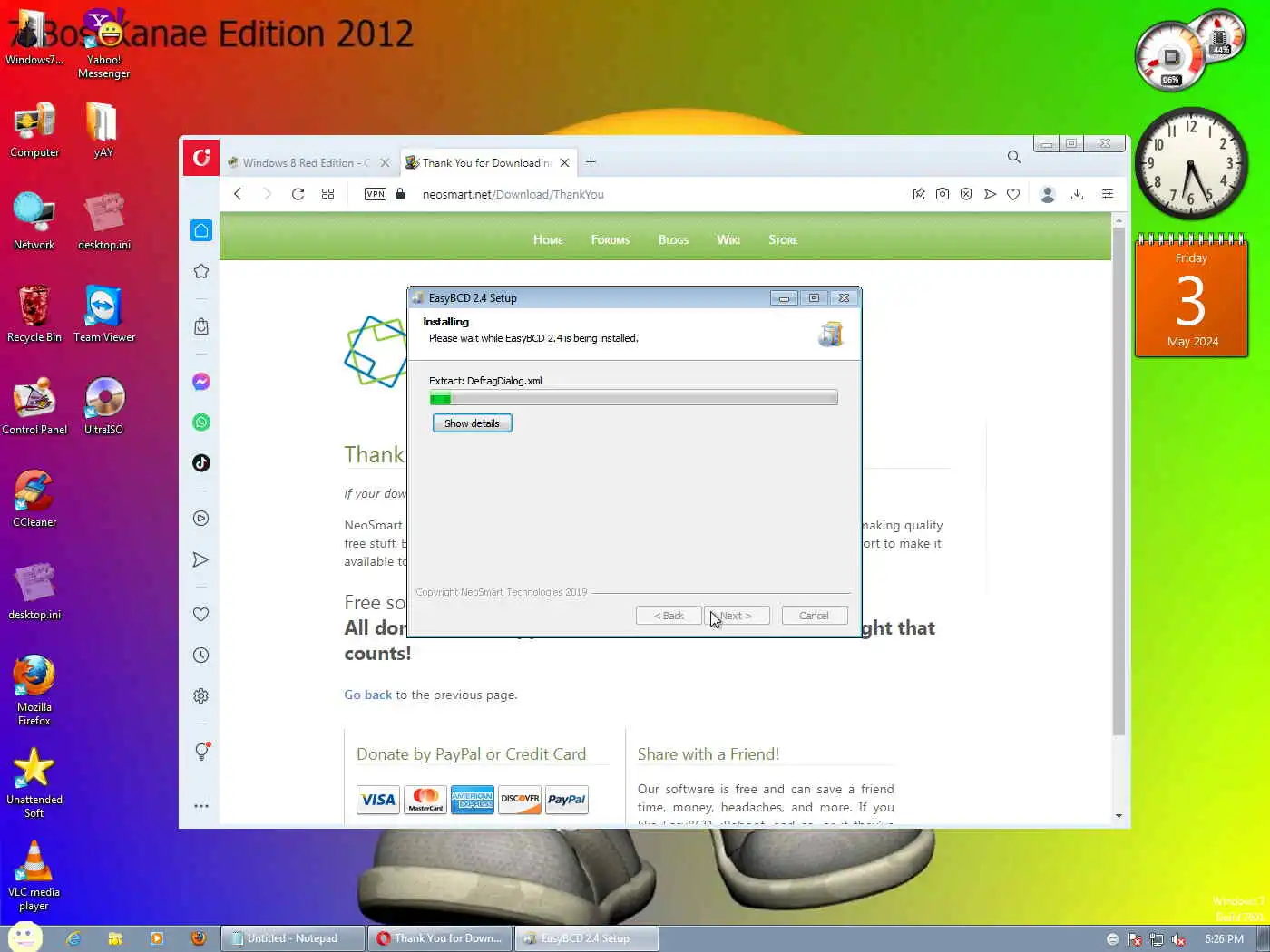Click the calendar date gadget
The width and height of the screenshot is (1270, 952).
click(x=1192, y=296)
